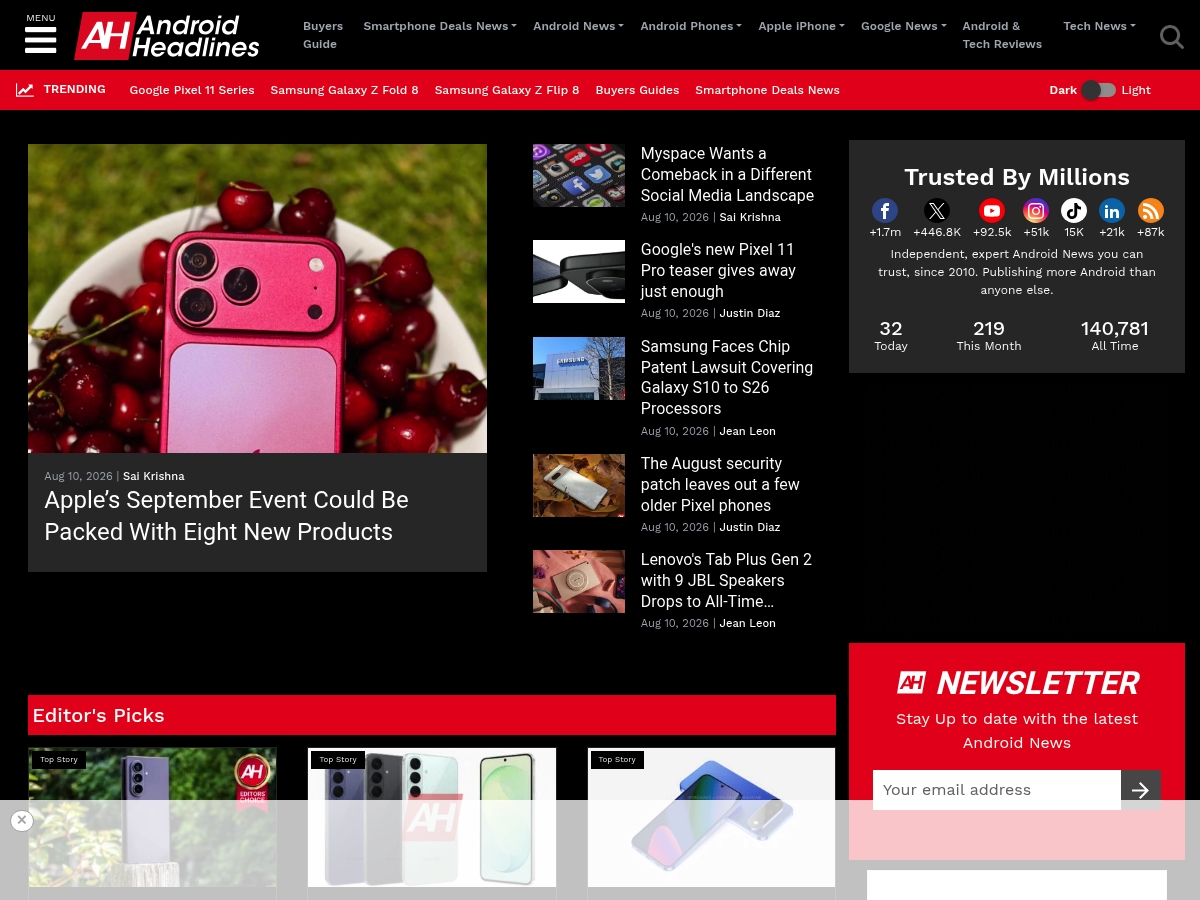Open the RSS feed icon
Viewport: 1200px width, 900px height.
coord(1151,211)
